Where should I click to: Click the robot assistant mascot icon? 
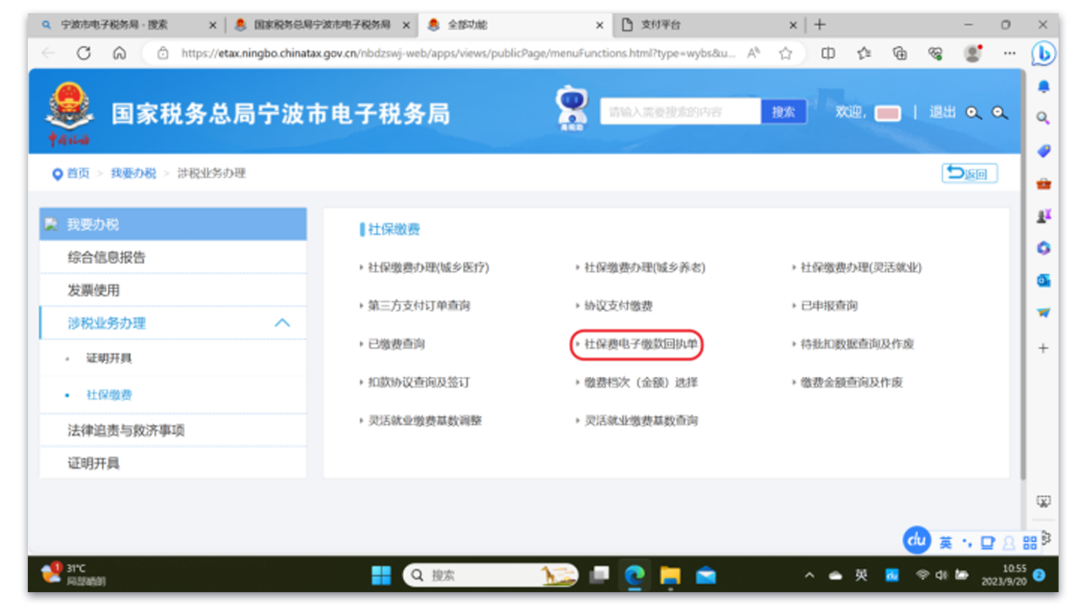click(x=571, y=110)
